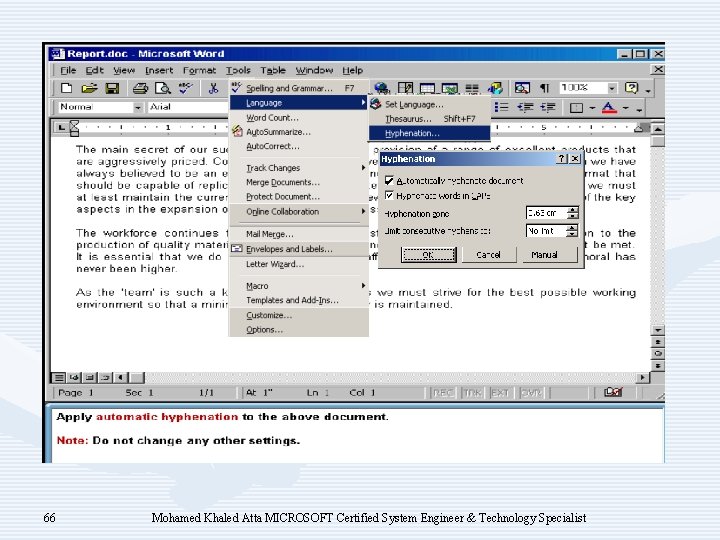
Task: Click OK in Hyphenation dialog
Action: pyautogui.click(x=428, y=254)
